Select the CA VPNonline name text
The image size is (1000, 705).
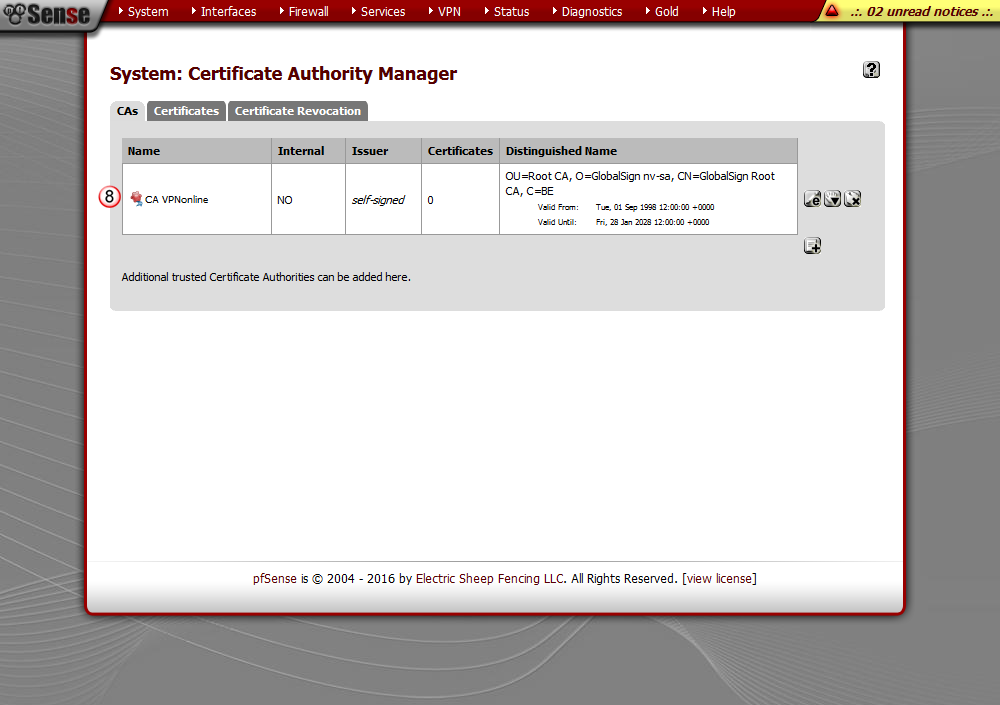click(177, 200)
